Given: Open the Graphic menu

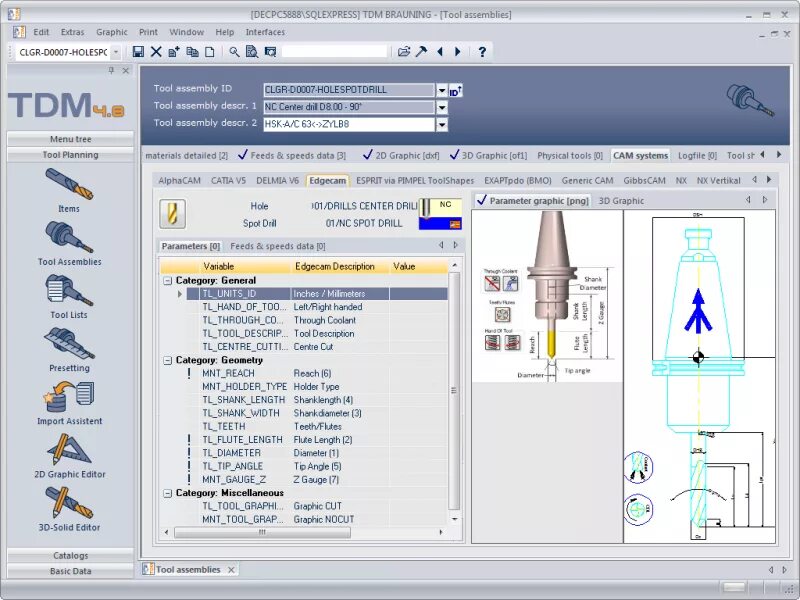Looking at the screenshot, I should pyautogui.click(x=112, y=32).
